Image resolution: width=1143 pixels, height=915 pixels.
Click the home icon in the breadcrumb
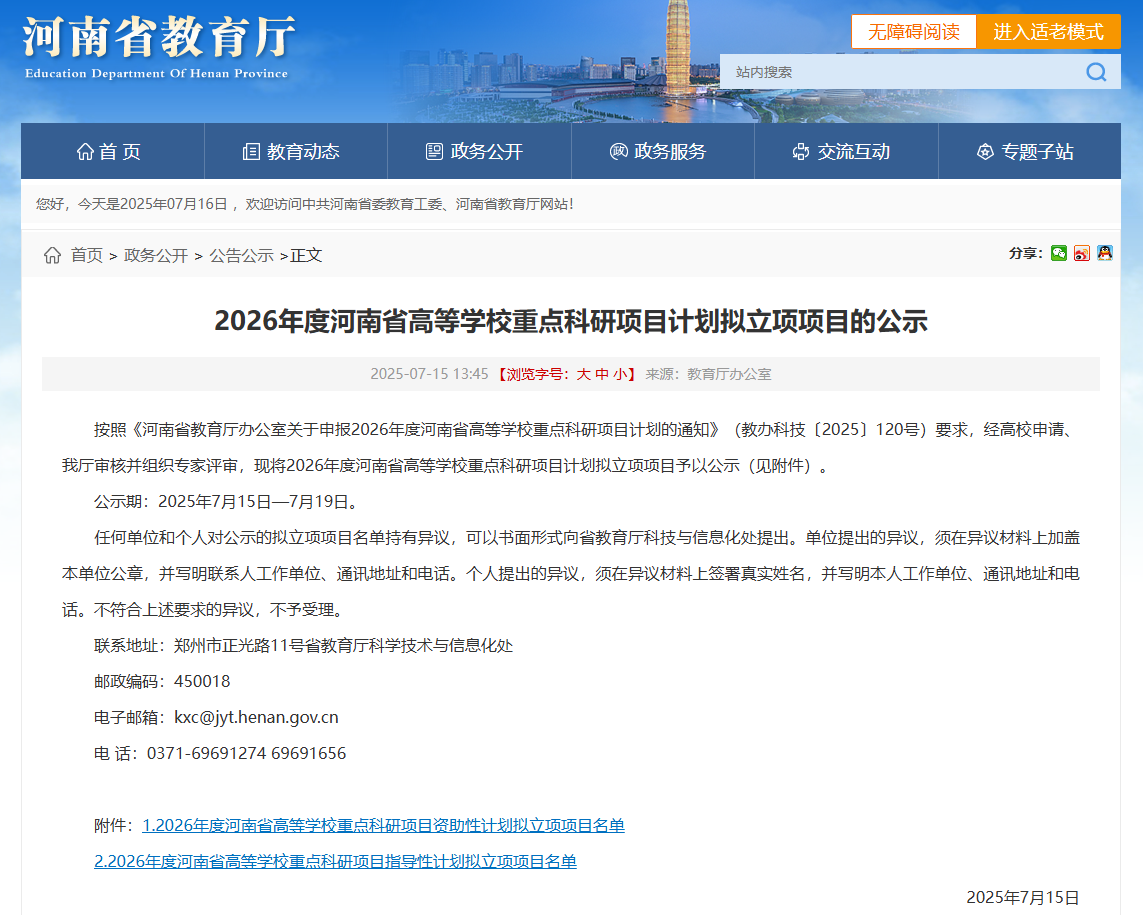(x=53, y=255)
